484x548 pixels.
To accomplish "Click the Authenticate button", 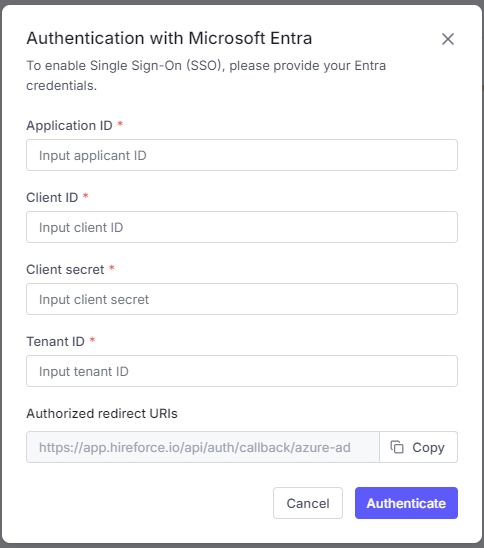I will [x=406, y=503].
